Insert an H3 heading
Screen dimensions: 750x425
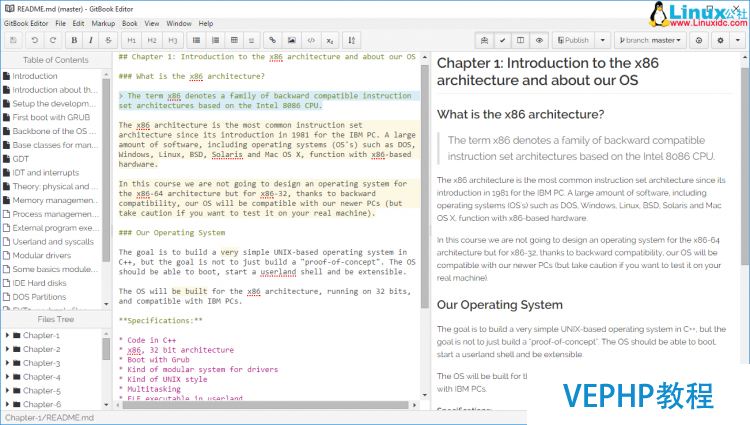173,41
